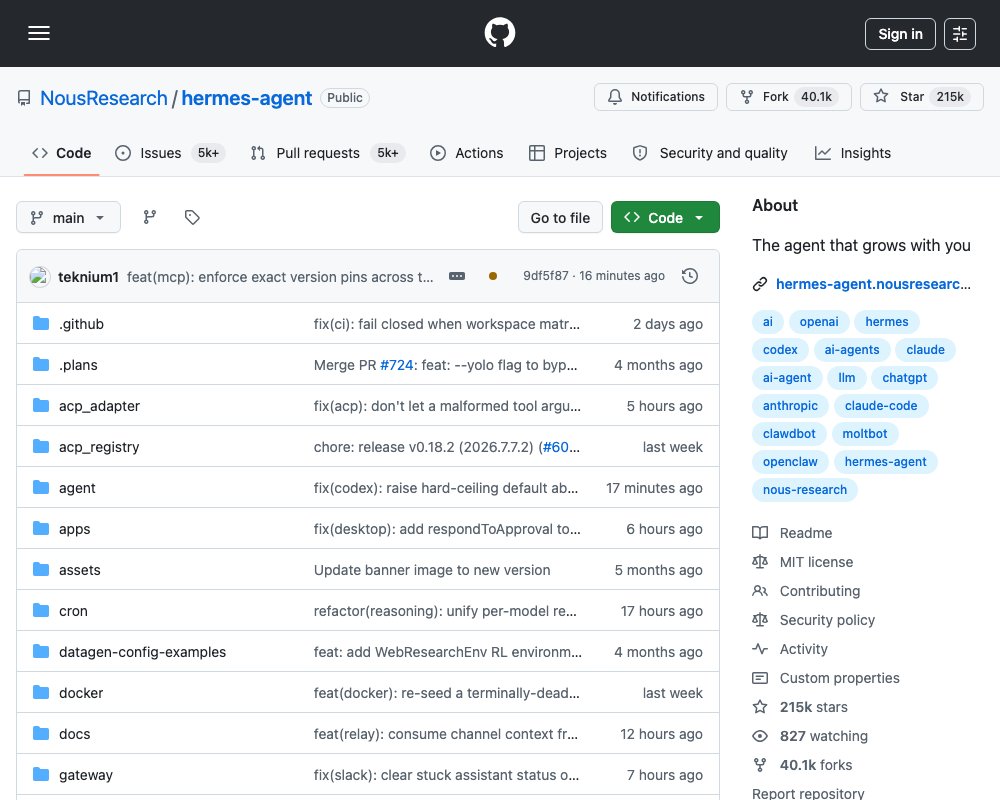Open the Pull requests tab
The height and width of the screenshot is (800, 1000).
[x=328, y=153]
